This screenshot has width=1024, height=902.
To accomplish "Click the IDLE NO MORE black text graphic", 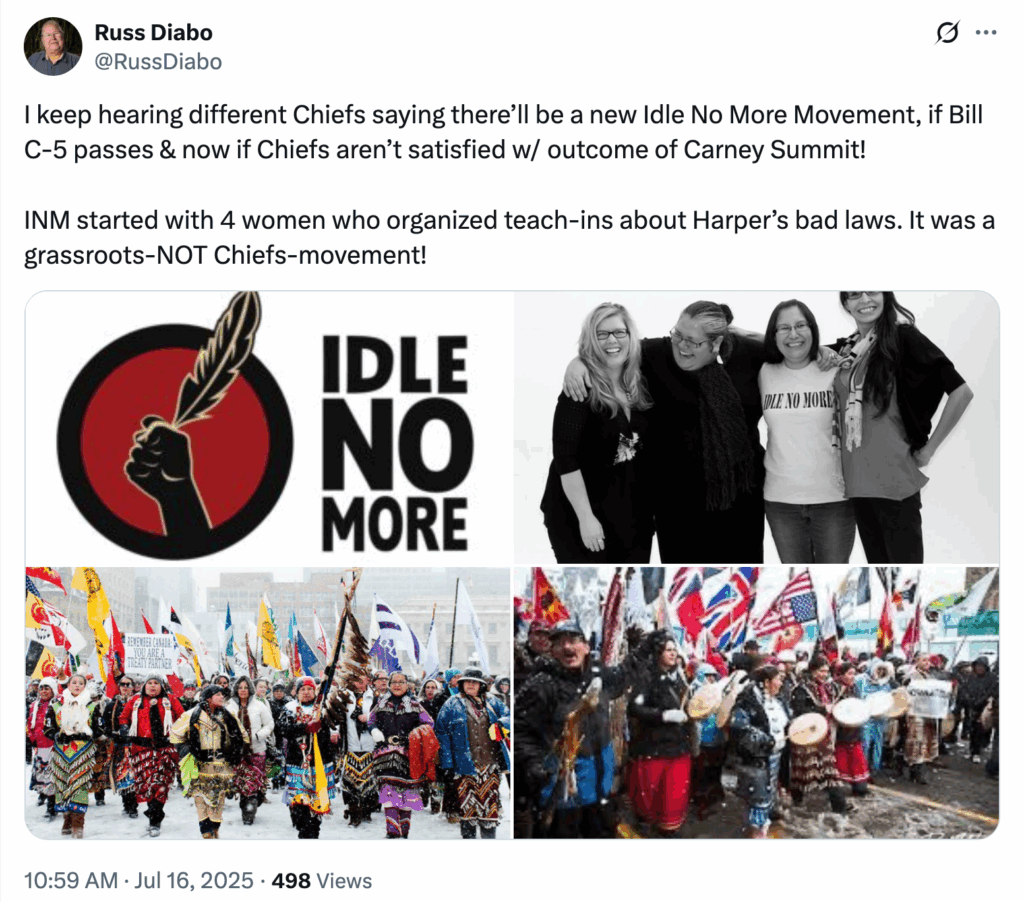I will [396, 443].
